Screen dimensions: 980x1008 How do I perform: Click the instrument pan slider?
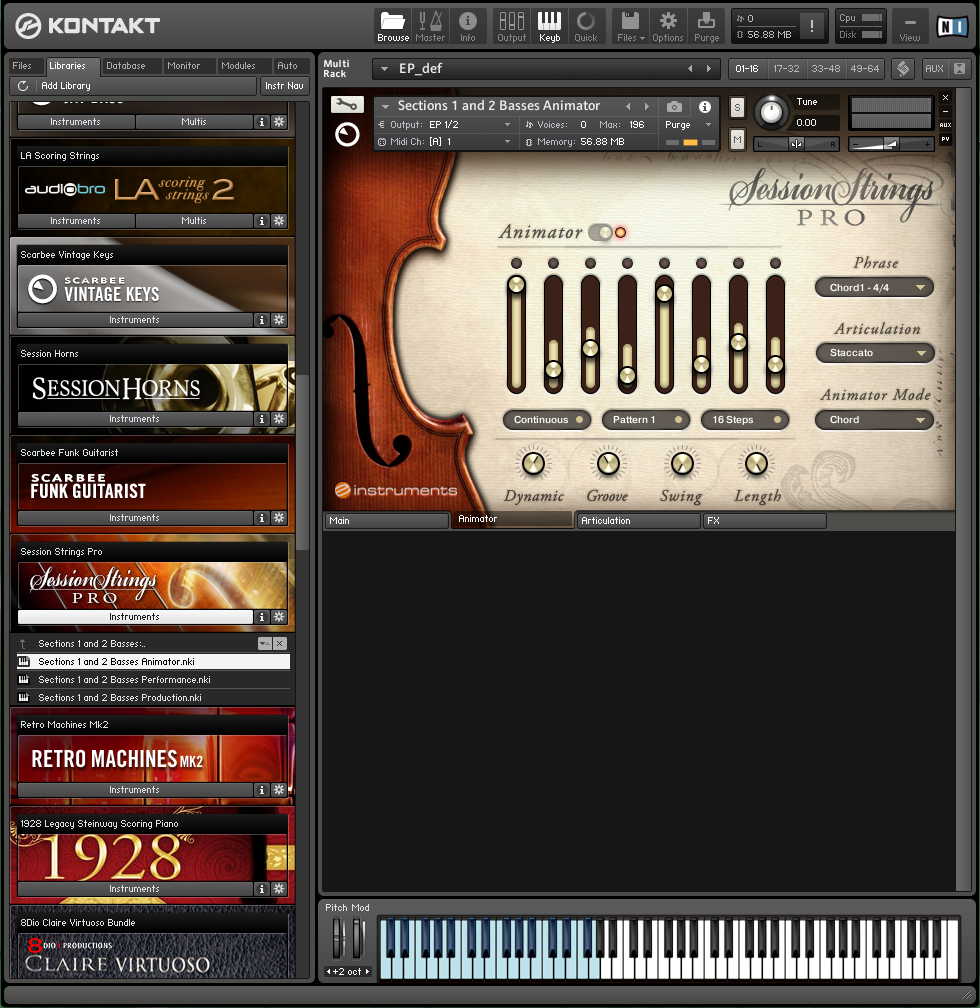pos(796,144)
